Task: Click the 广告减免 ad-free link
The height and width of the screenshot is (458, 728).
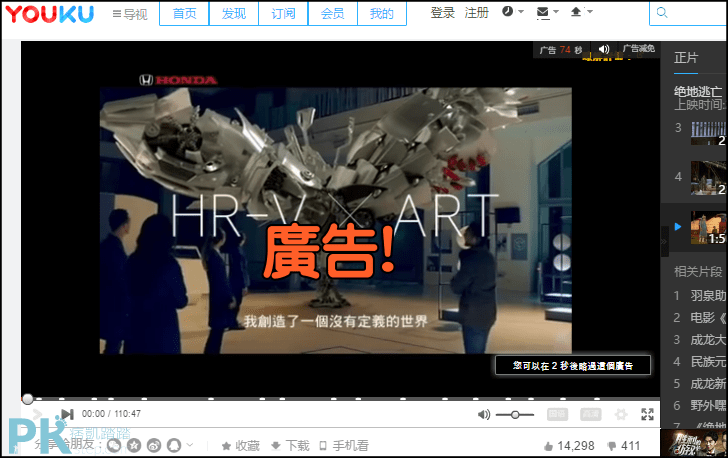Action: [638, 48]
